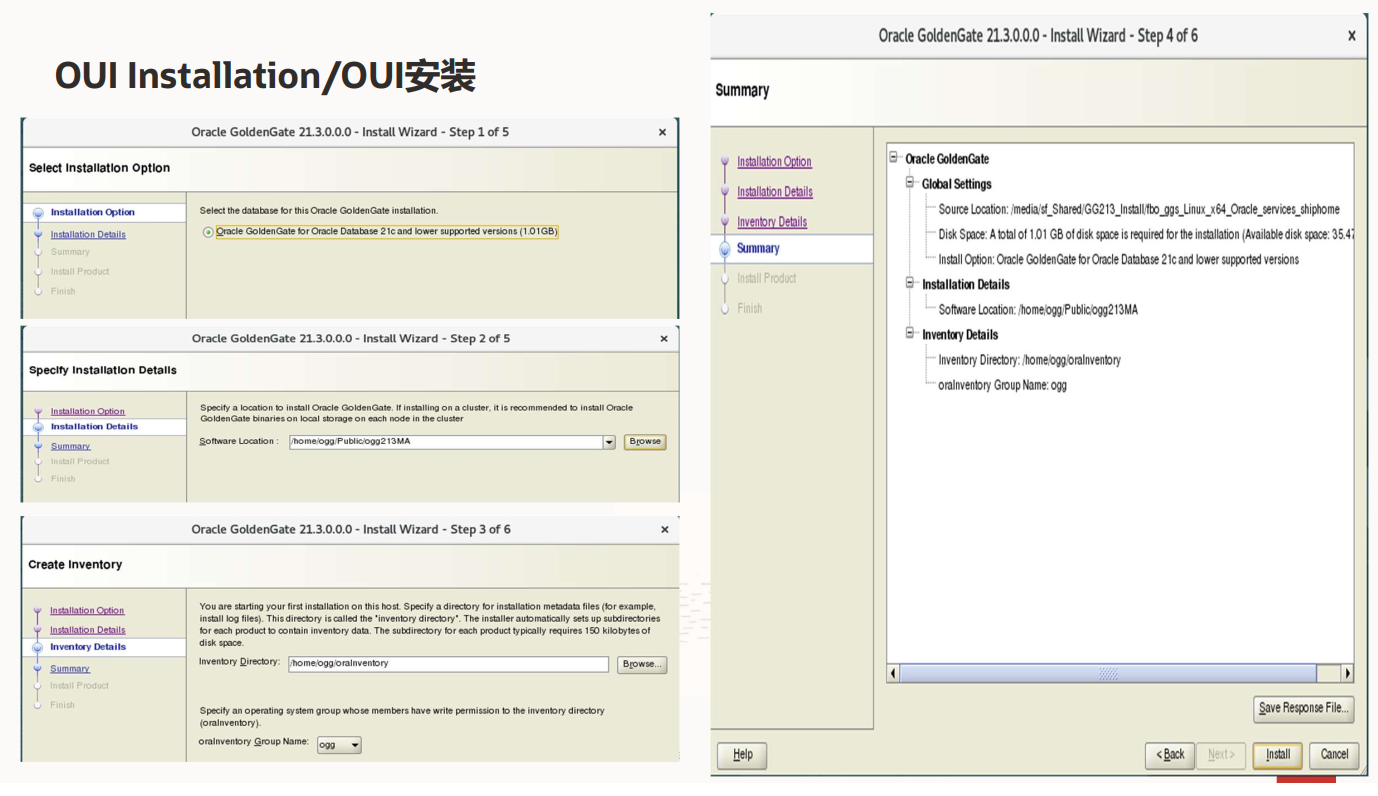Select the Oracle GoldenGate tree label
The height and width of the screenshot is (796, 1378).
947,159
